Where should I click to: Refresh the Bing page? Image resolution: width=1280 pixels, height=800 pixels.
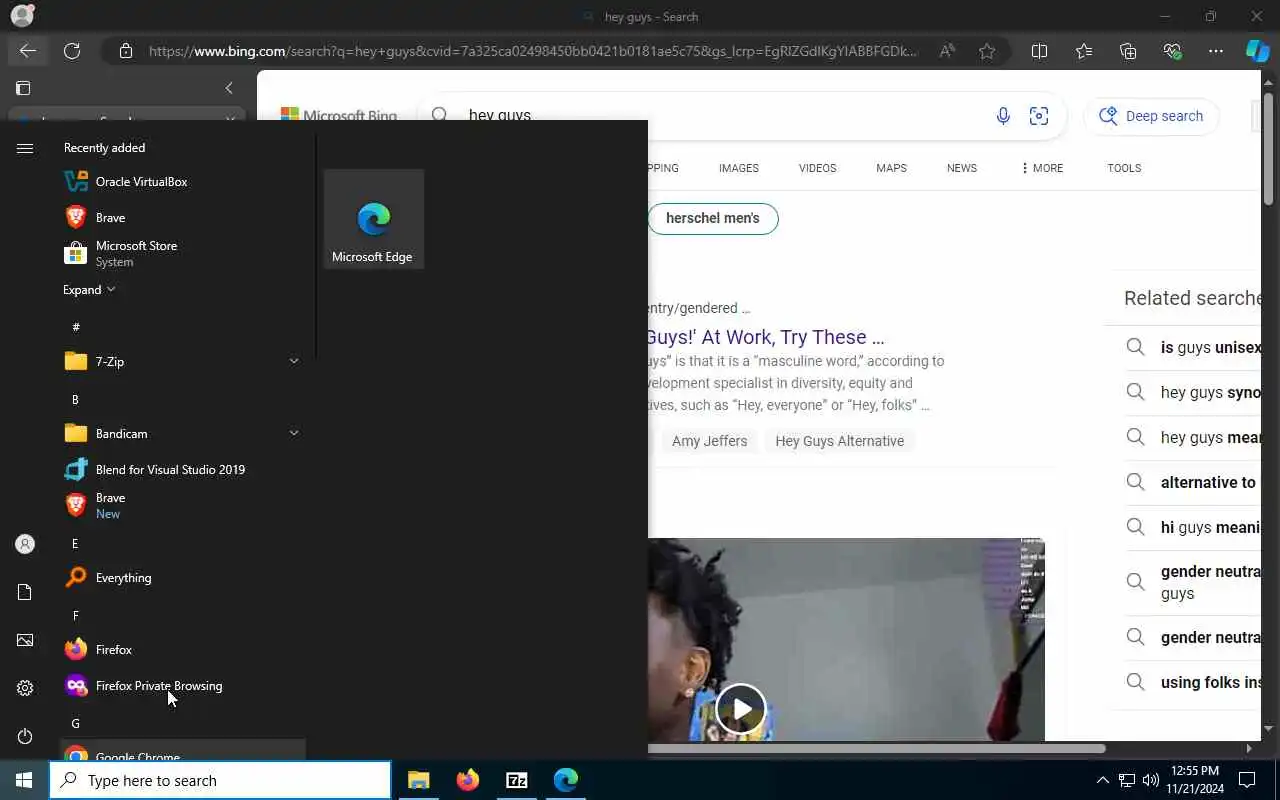(72, 51)
